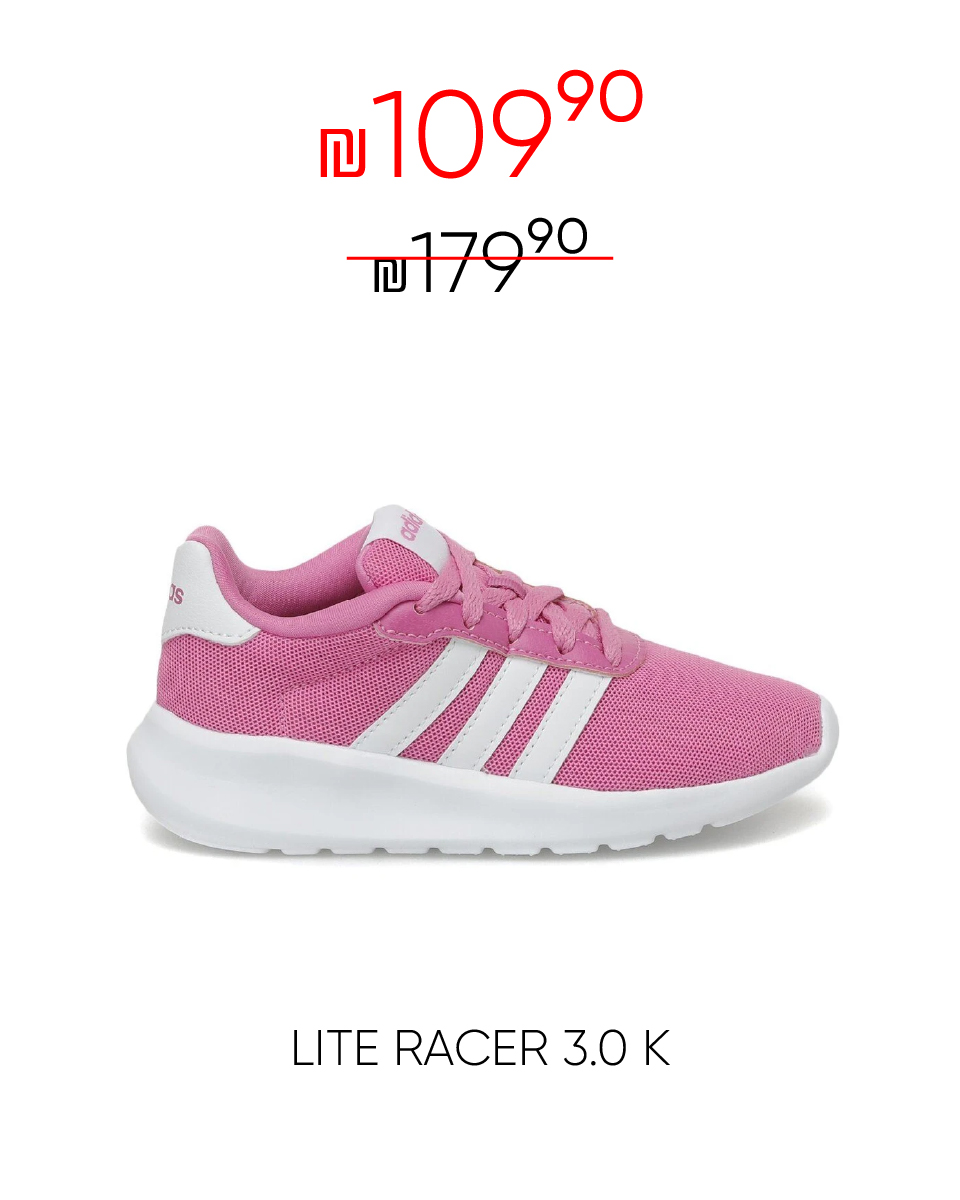Screen dimensions: 960x1200
Task: Open the LITE RACER 3.0 K product title
Action: pos(480,1050)
